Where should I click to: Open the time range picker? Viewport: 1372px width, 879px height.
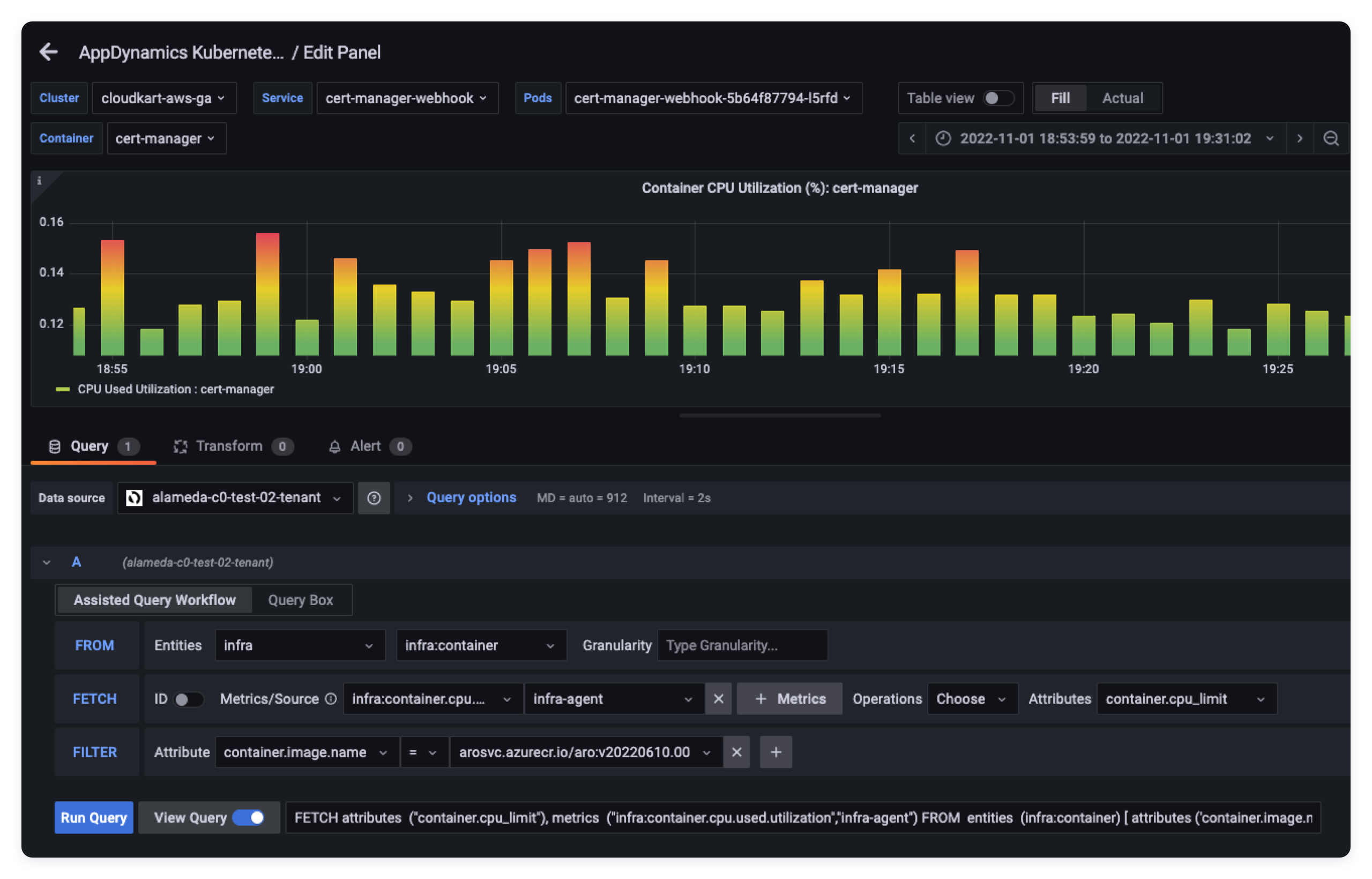(1105, 139)
